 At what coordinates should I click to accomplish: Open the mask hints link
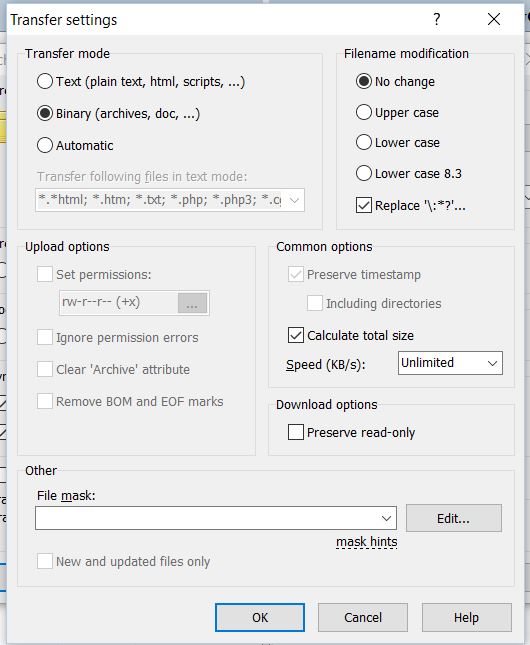tap(367, 542)
